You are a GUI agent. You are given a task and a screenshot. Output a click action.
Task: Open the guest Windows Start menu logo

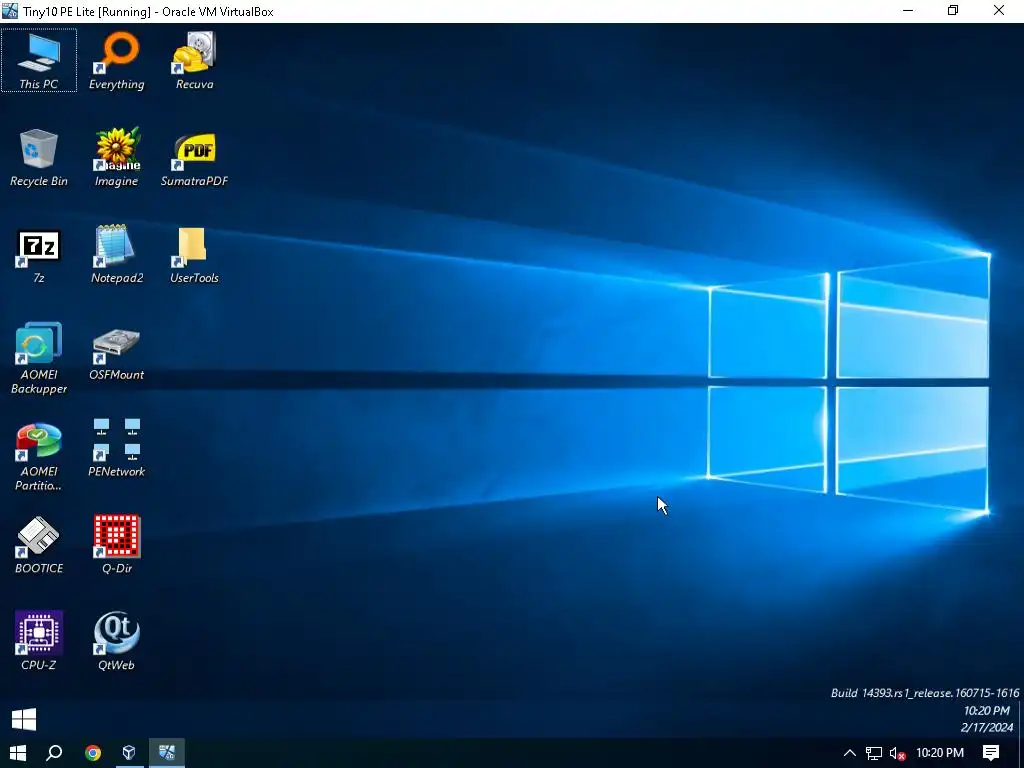click(x=24, y=720)
